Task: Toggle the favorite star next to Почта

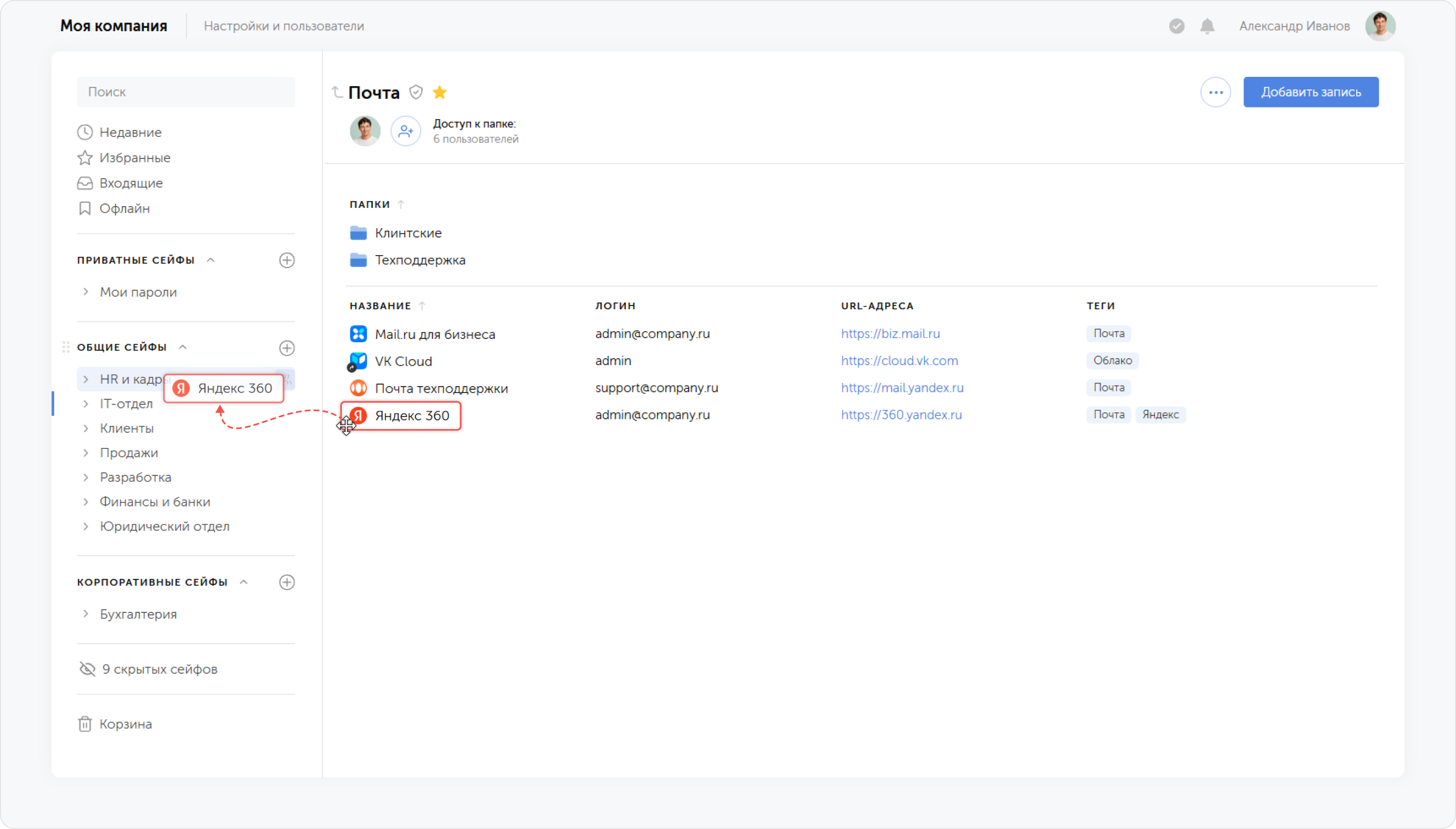Action: [x=440, y=92]
